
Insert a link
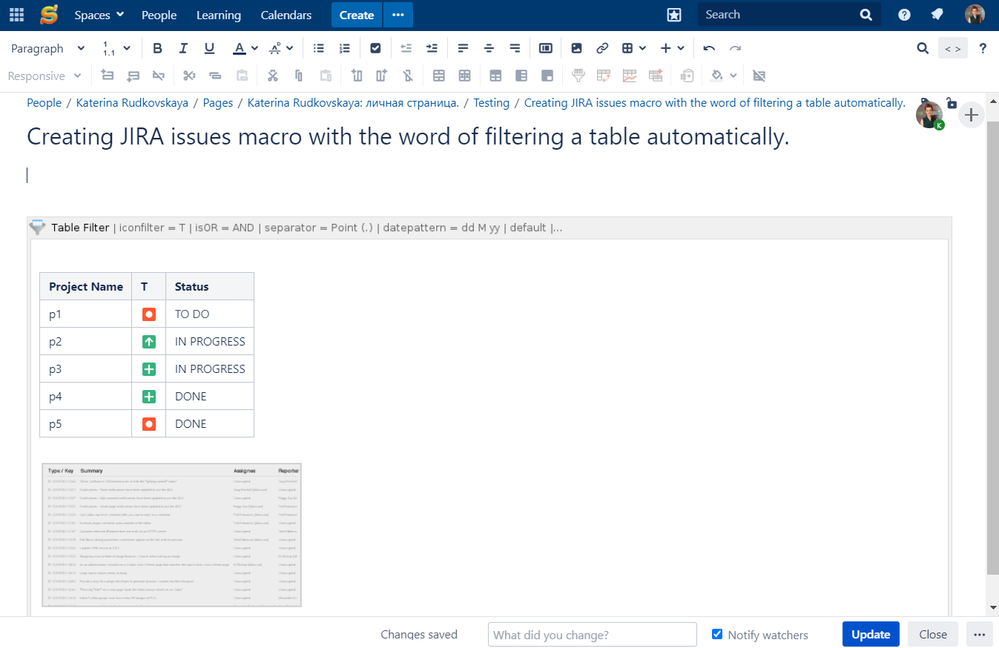click(x=602, y=48)
